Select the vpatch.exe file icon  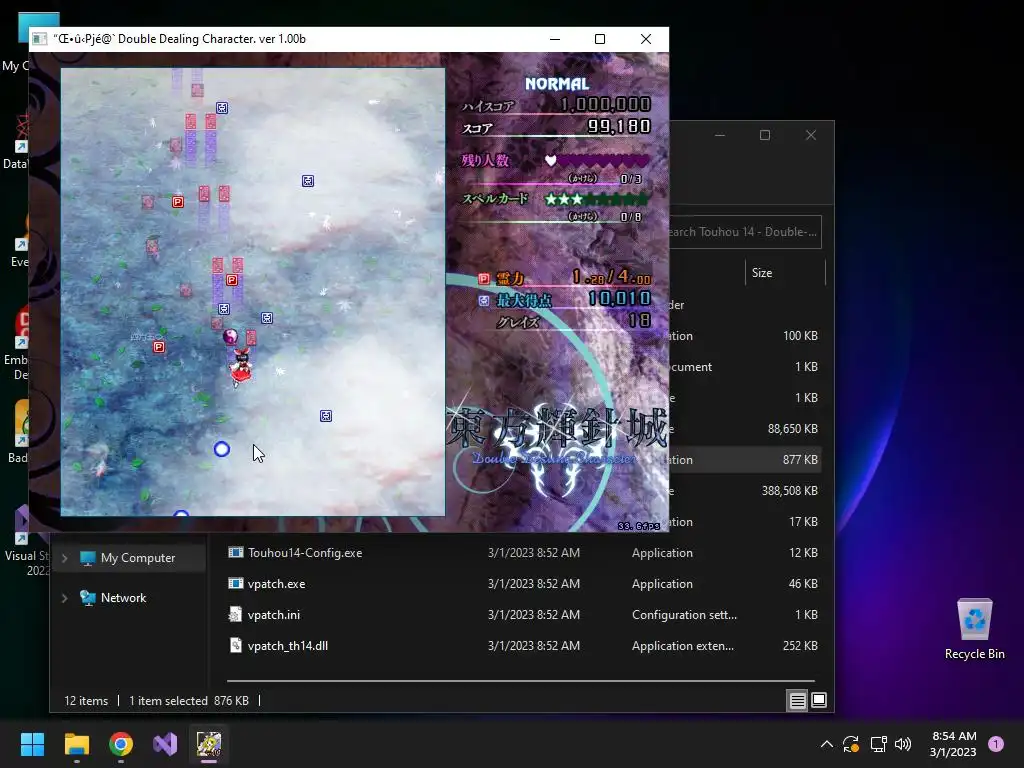coord(236,583)
